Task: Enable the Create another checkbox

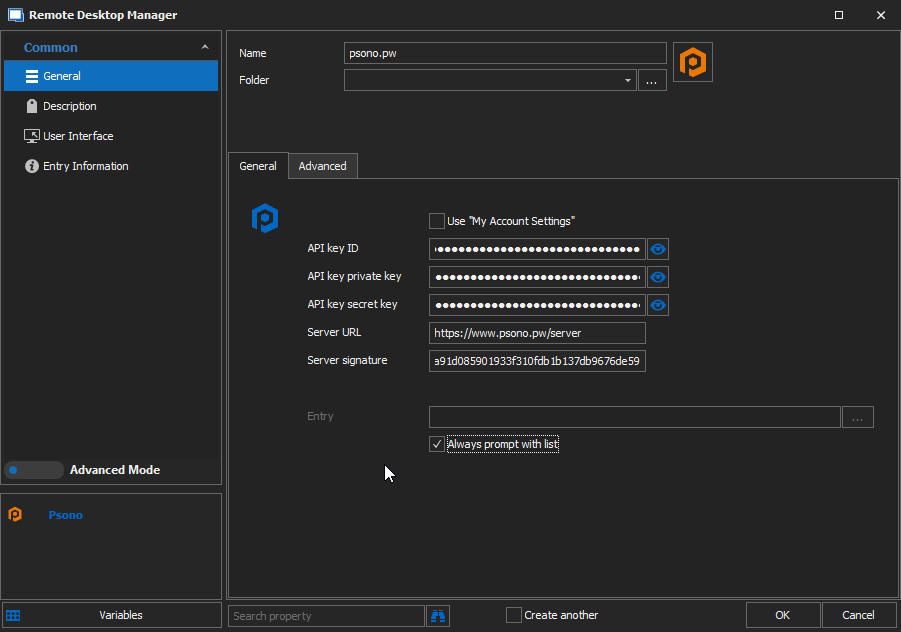Action: pos(514,615)
